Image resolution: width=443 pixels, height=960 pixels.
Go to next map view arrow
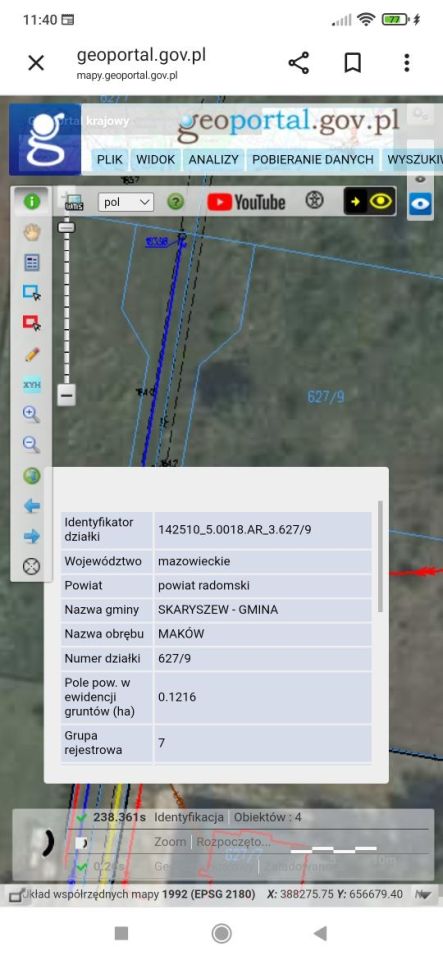pyautogui.click(x=31, y=537)
